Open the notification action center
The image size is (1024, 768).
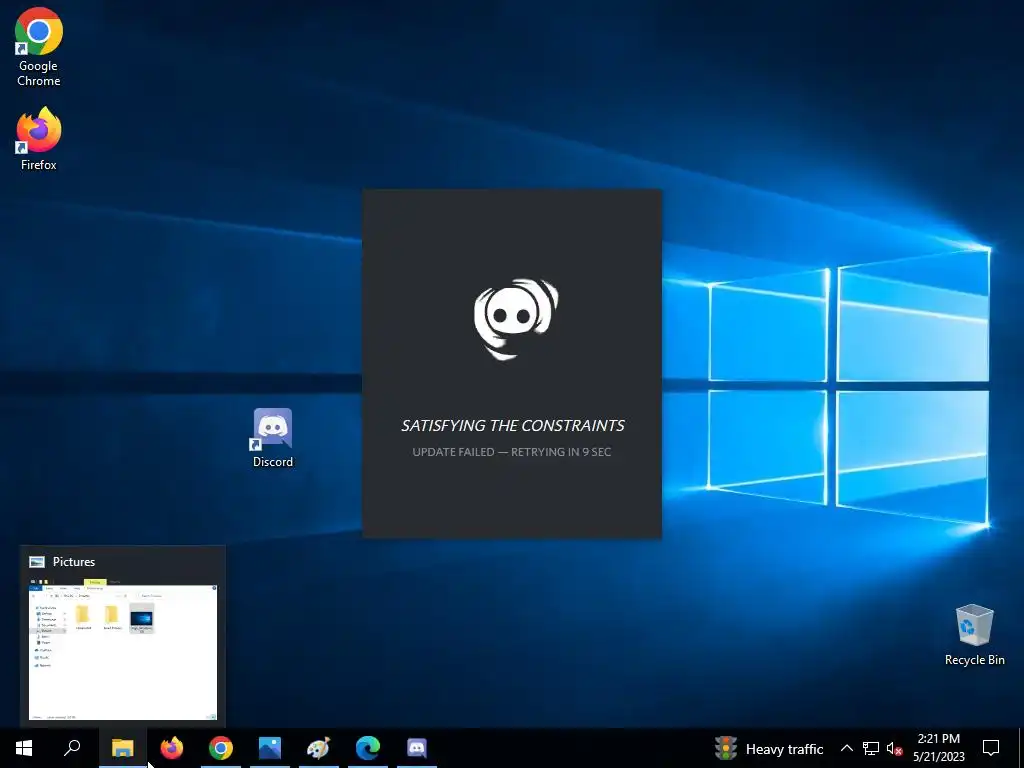(x=991, y=748)
